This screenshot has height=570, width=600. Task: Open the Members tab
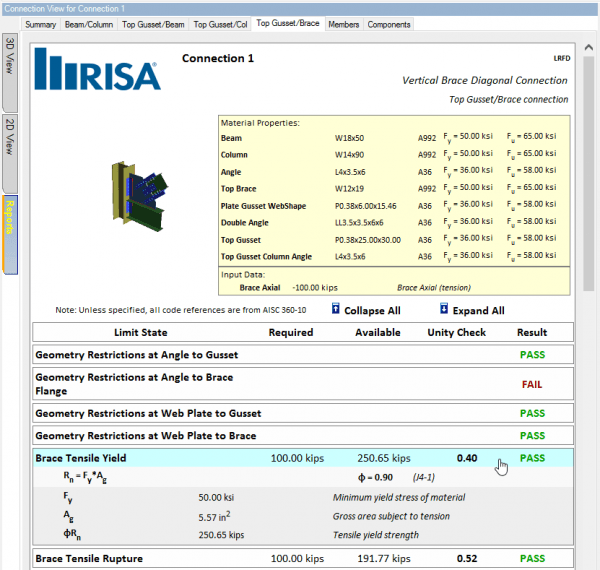pos(344,24)
